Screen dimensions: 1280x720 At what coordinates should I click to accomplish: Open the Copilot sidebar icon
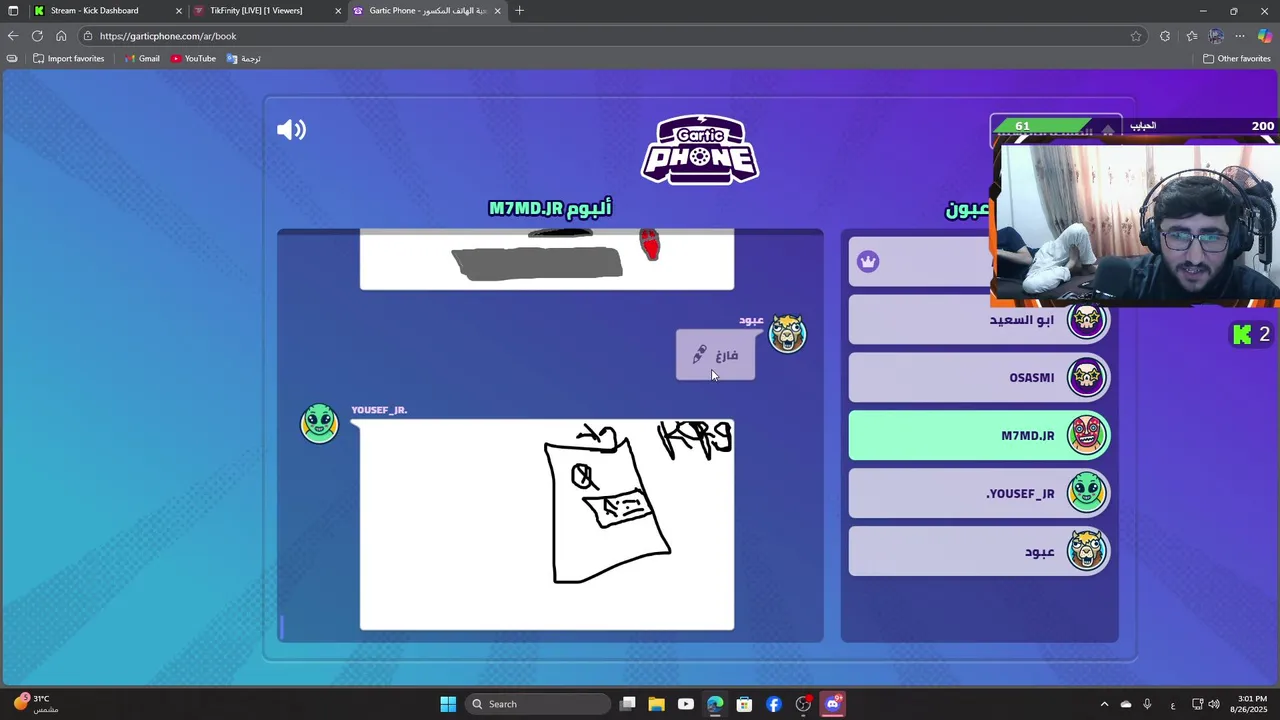(x=1265, y=36)
